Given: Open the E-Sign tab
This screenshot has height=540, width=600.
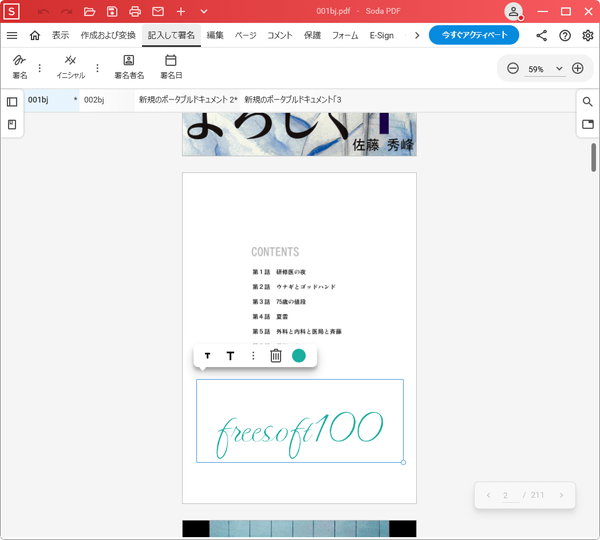Looking at the screenshot, I should click(x=382, y=36).
